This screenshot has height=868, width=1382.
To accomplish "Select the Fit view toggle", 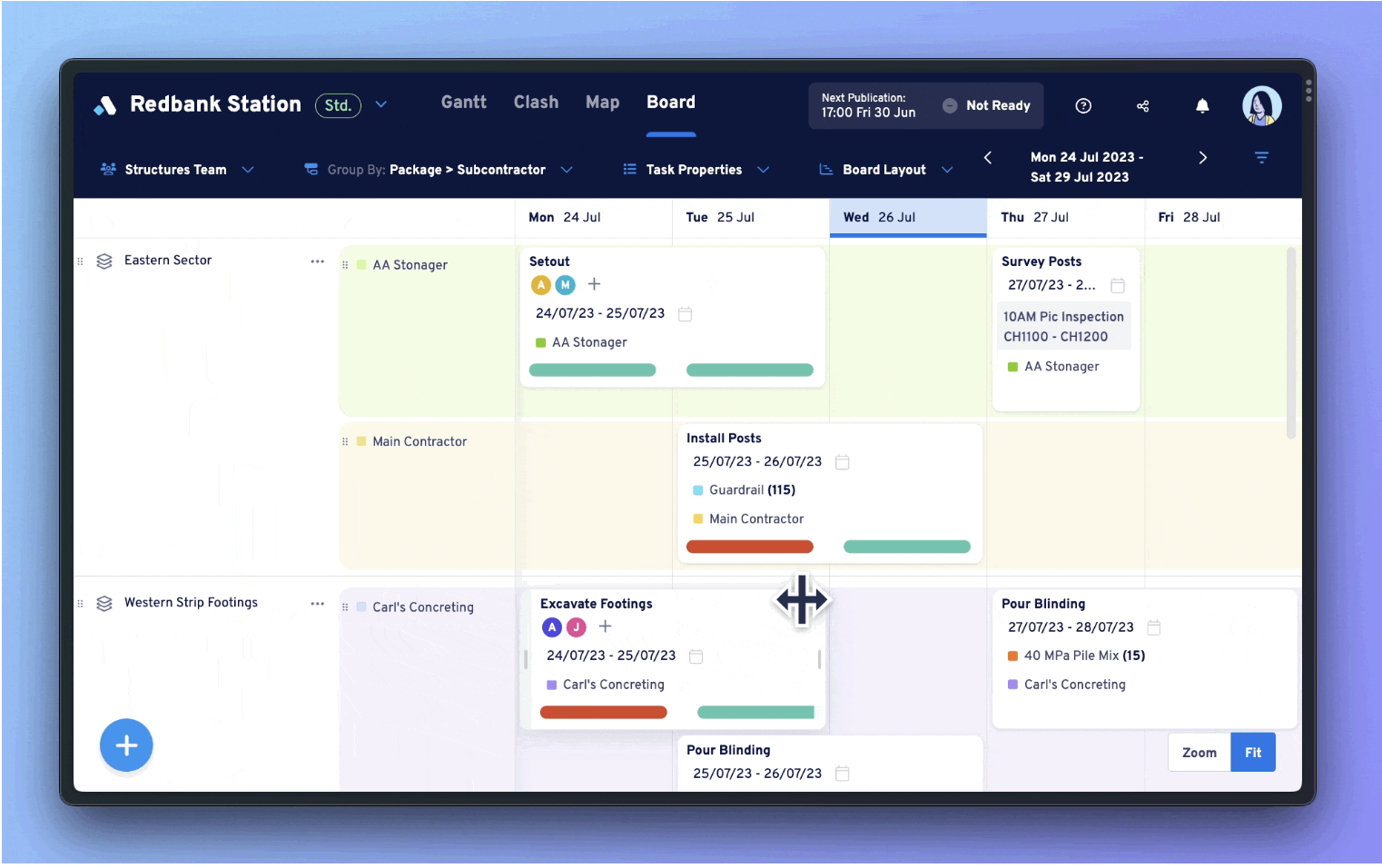I will coord(1252,753).
